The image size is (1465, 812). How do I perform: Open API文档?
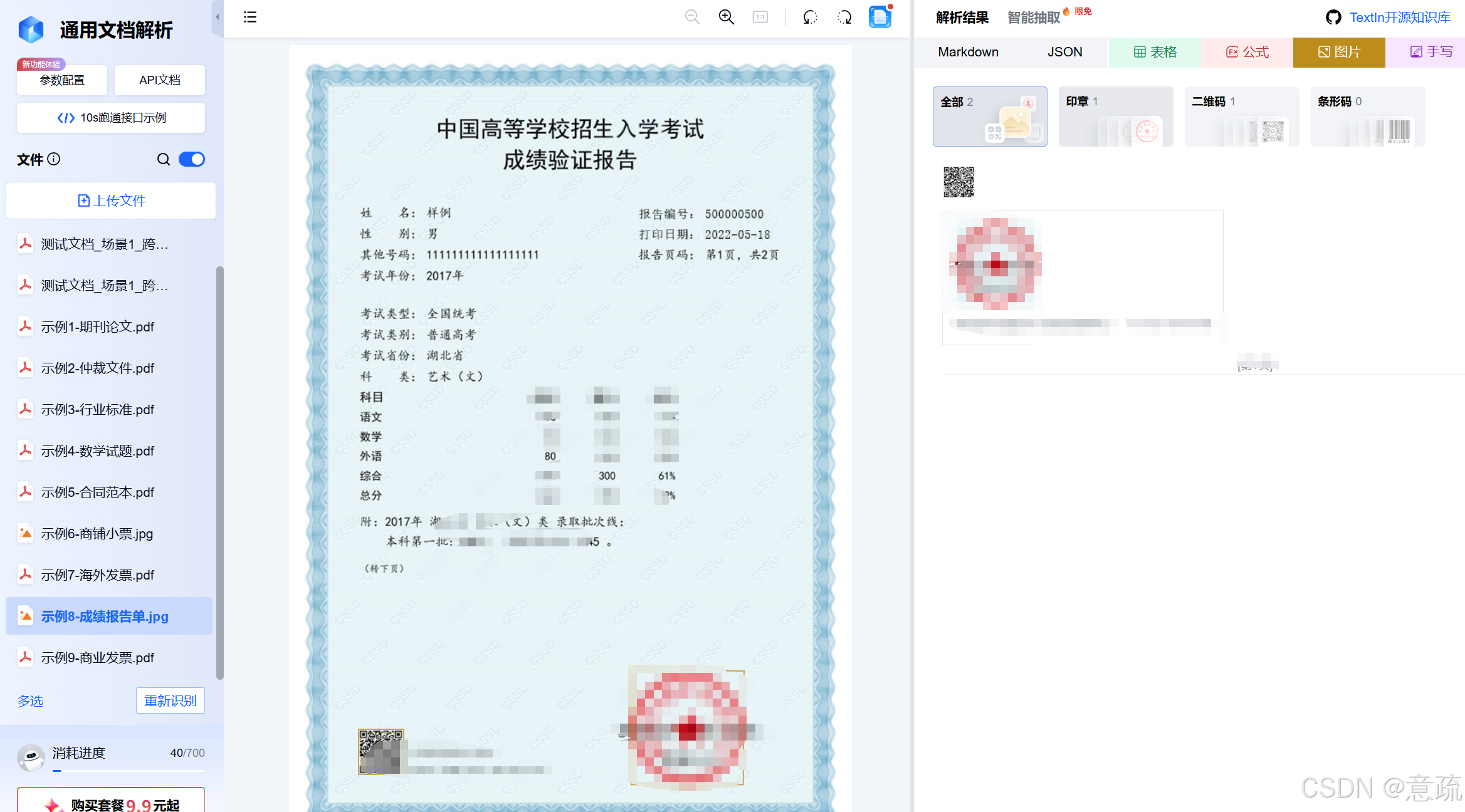click(x=160, y=80)
